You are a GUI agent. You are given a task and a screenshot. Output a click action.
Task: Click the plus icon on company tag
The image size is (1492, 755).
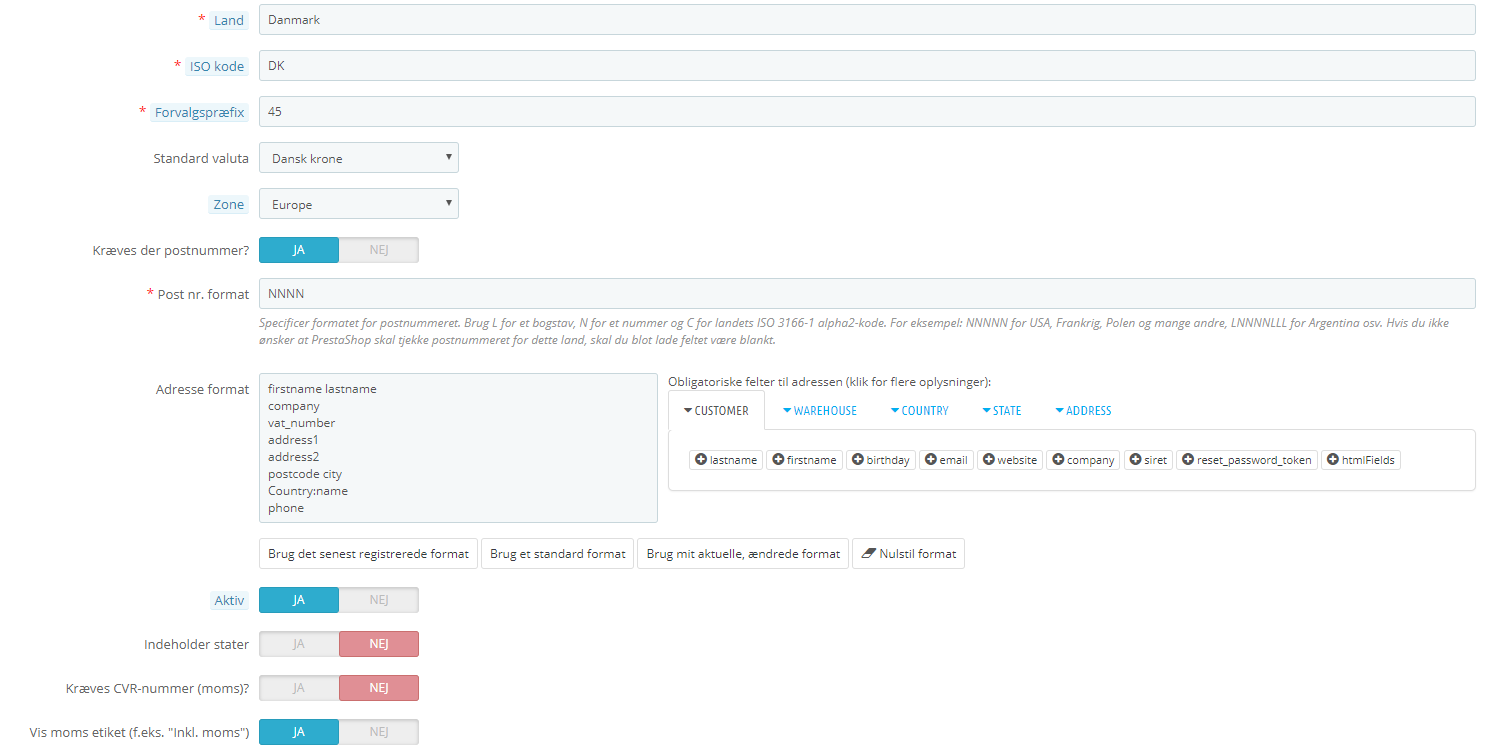[x=1057, y=460]
